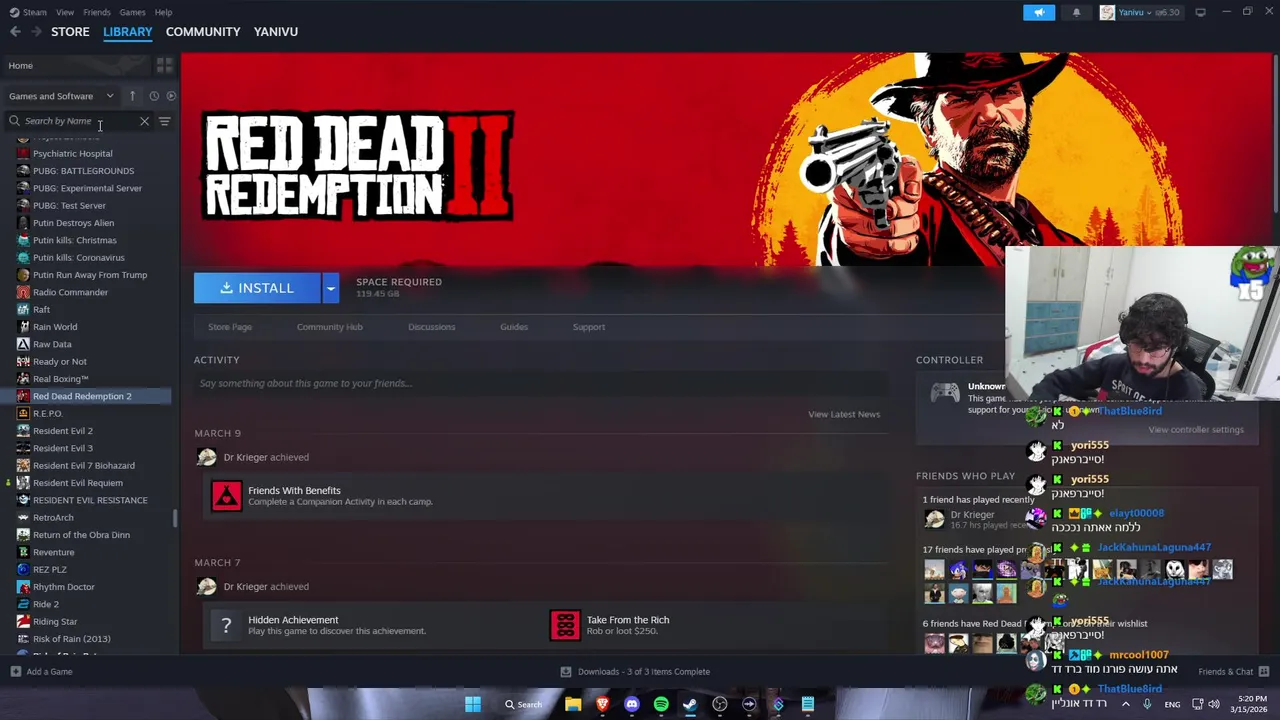This screenshot has height=720, width=1280.
Task: Open Friends With Benefits achievement icon
Action: [226, 496]
